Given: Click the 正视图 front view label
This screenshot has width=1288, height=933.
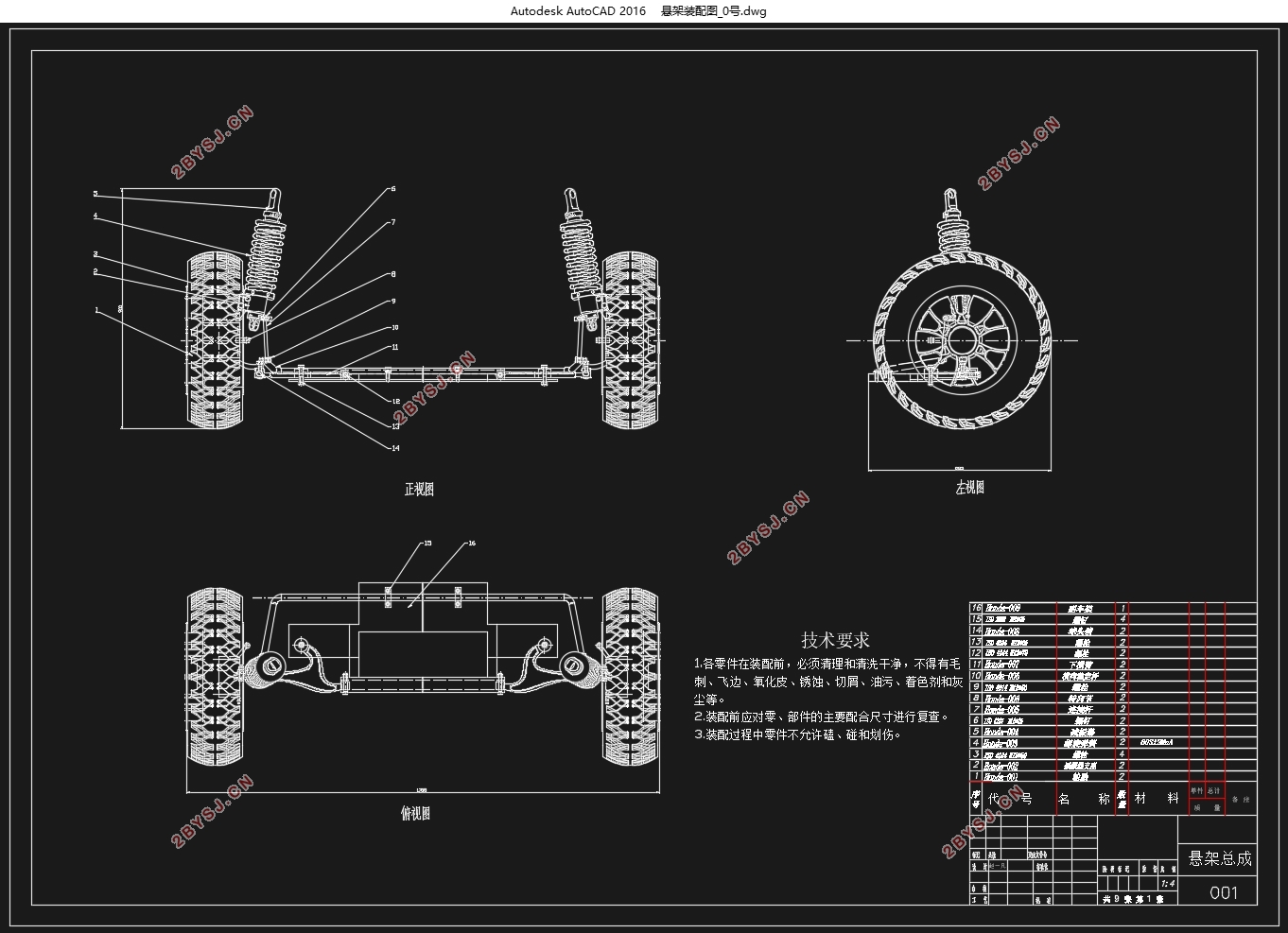Looking at the screenshot, I should coord(419,490).
